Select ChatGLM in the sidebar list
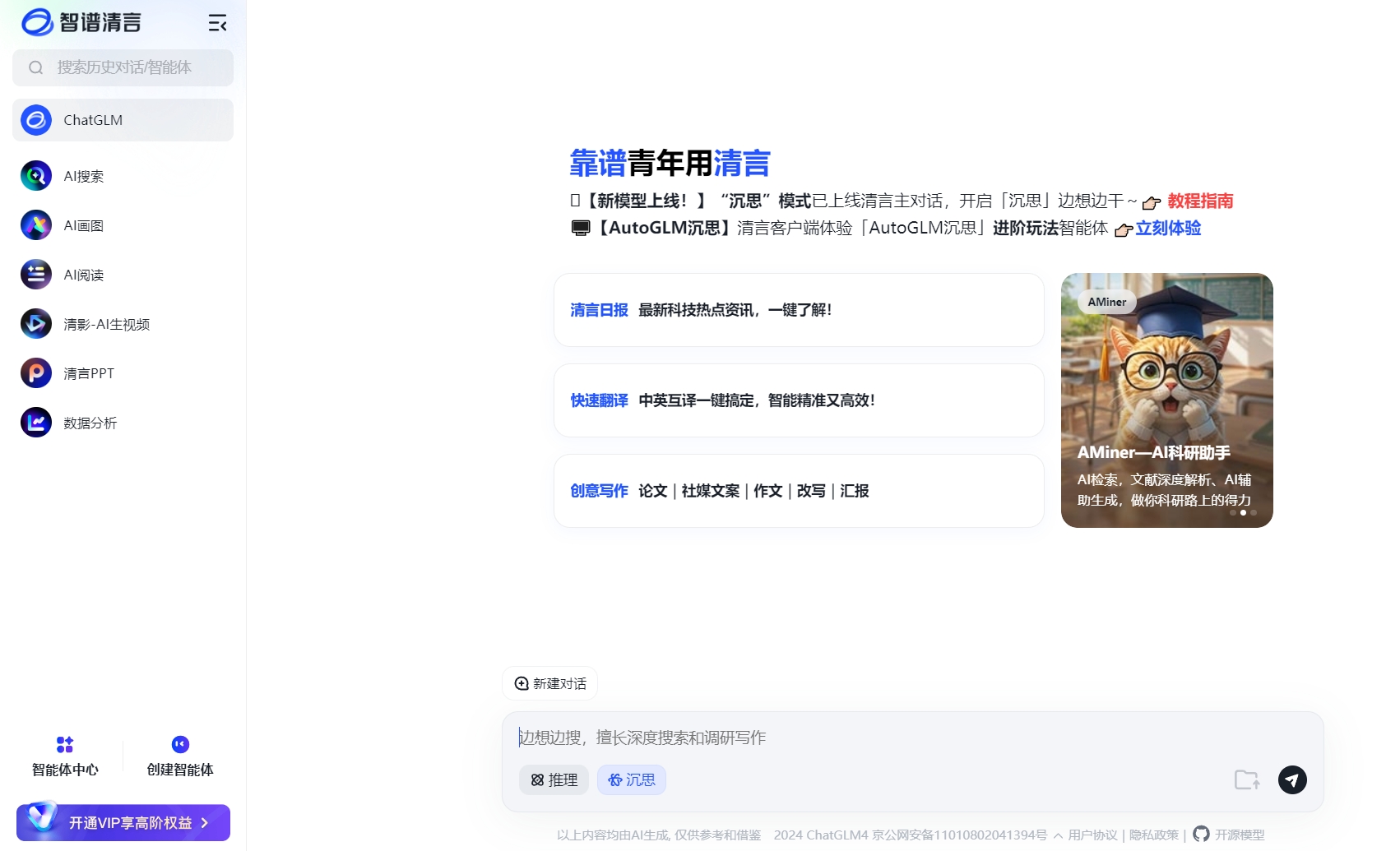Screen dimensions: 1400x851 [x=123, y=120]
